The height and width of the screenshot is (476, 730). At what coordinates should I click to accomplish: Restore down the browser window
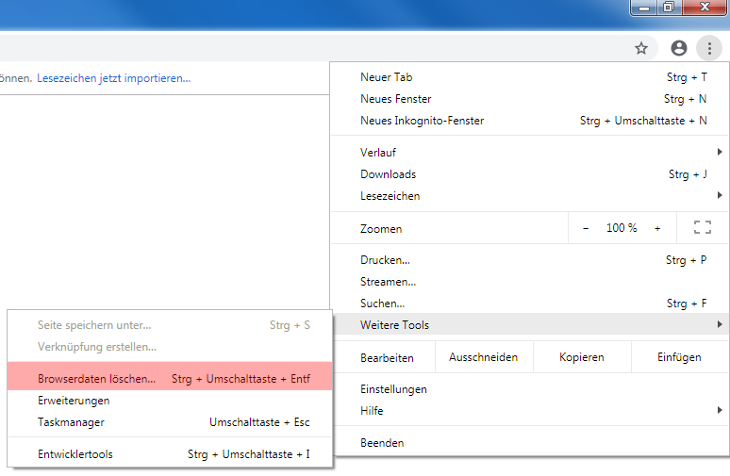tap(669, 7)
